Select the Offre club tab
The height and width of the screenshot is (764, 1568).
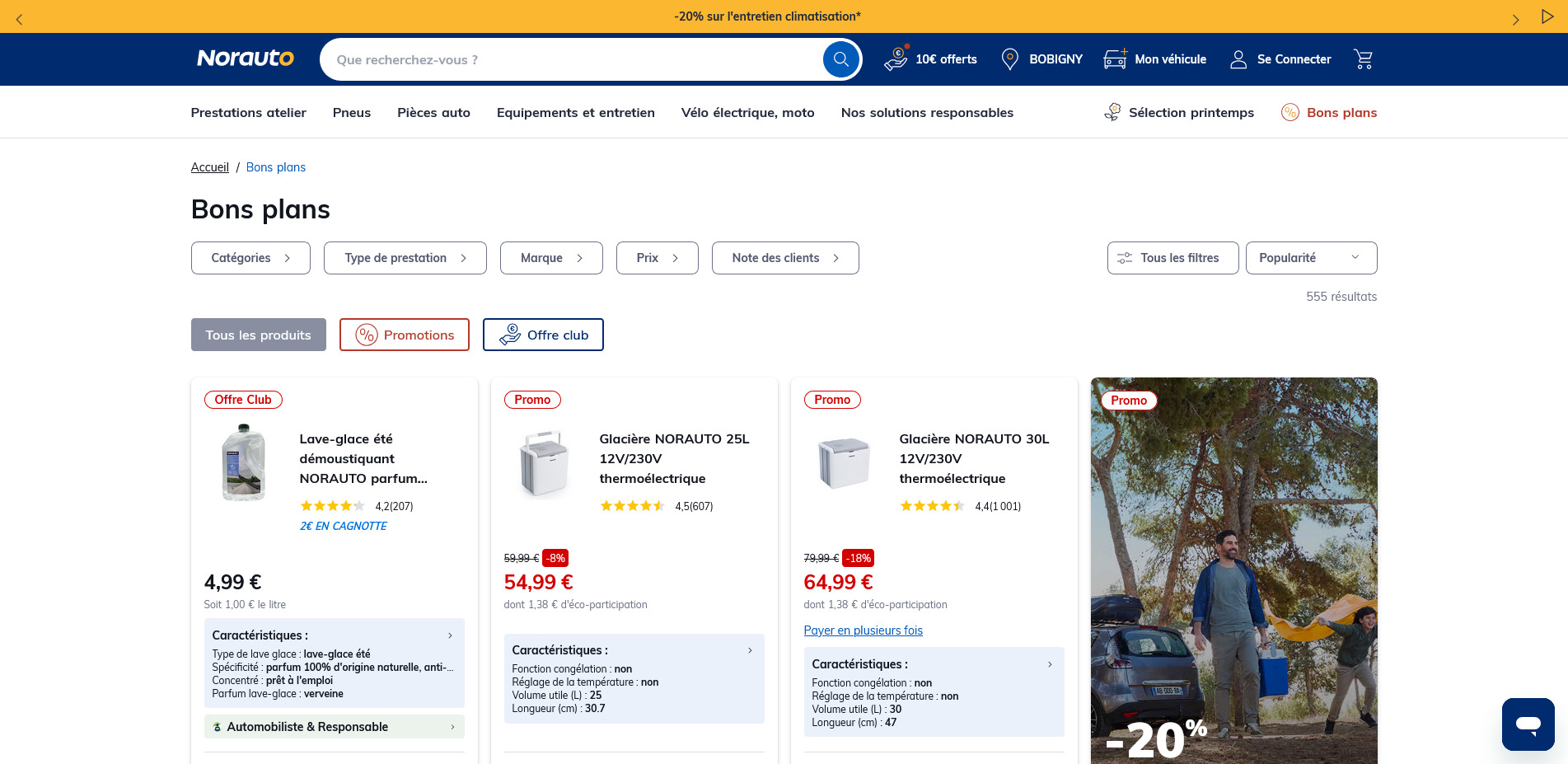click(543, 335)
